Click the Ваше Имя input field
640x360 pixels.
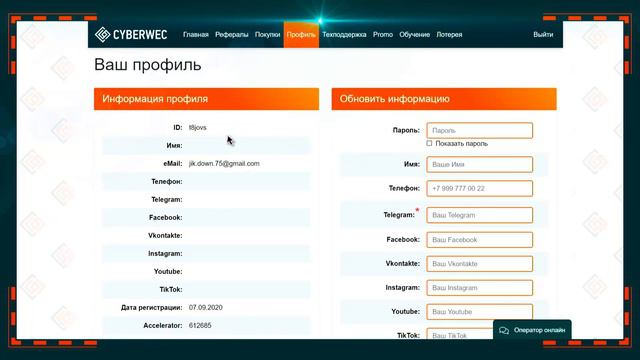click(480, 164)
